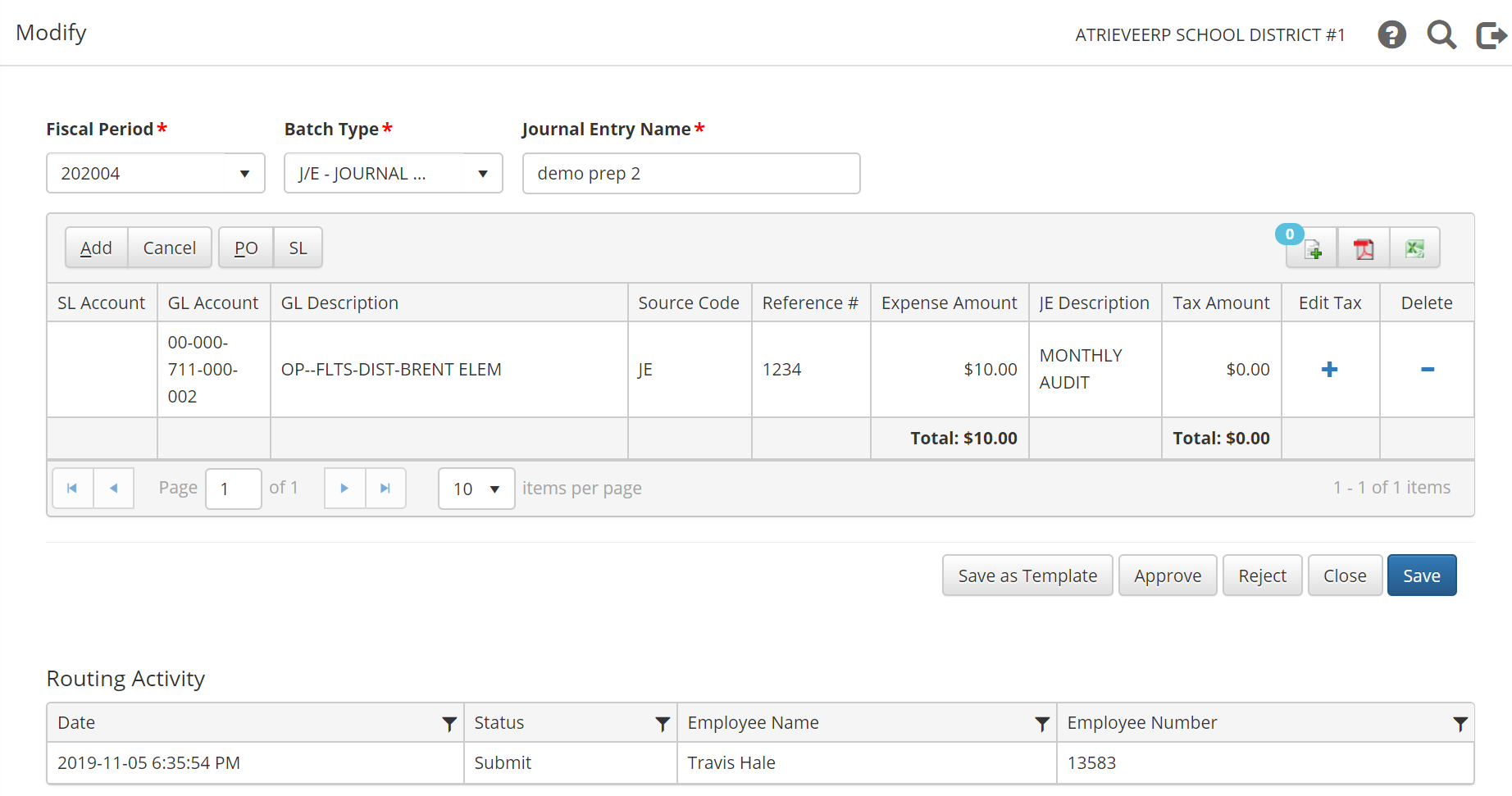Screen dimensions: 1512x796
Task: Open the Employee Name column filter
Action: tap(1041, 723)
